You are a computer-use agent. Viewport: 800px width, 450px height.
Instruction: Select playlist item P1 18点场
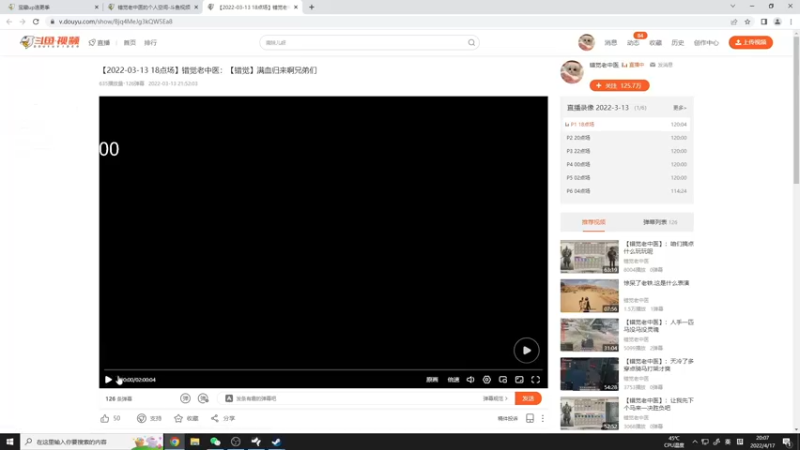point(627,124)
